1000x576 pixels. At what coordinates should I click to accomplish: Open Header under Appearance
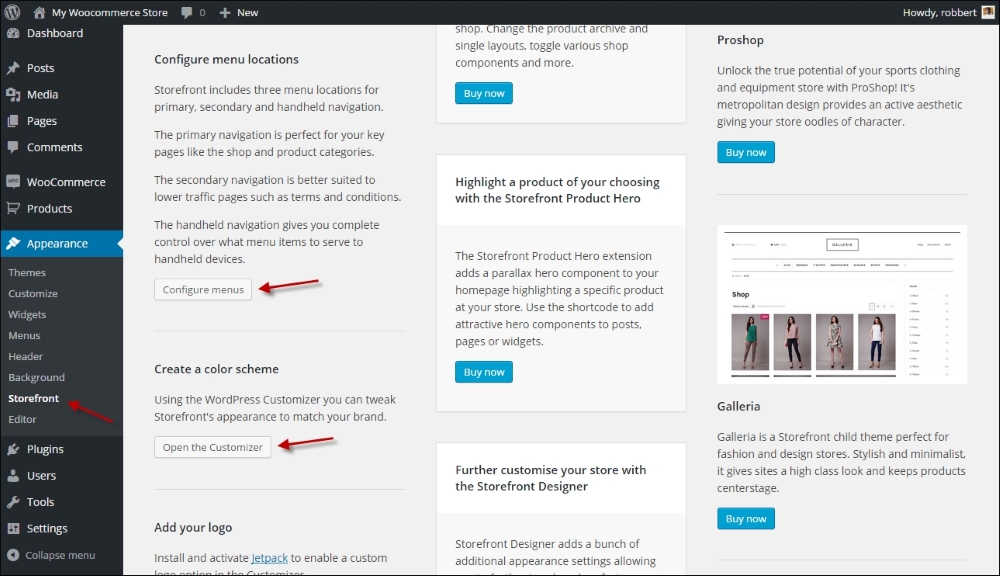(x=26, y=357)
